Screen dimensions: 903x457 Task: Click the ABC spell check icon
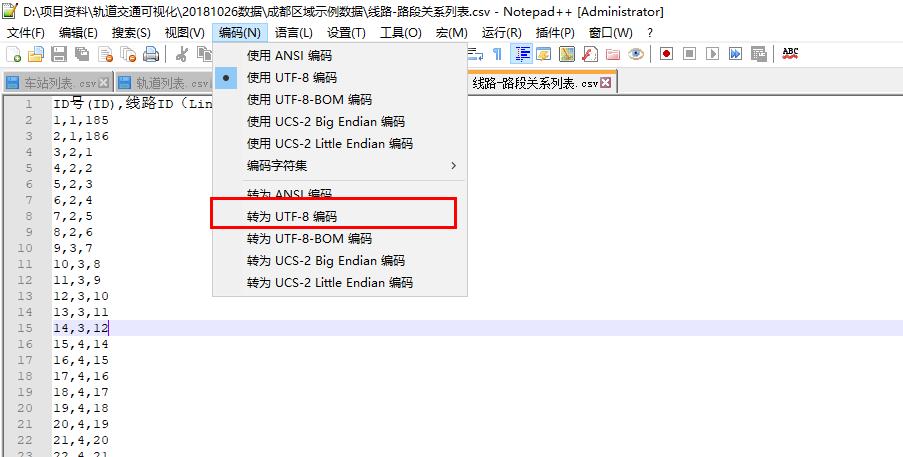pyautogui.click(x=790, y=54)
